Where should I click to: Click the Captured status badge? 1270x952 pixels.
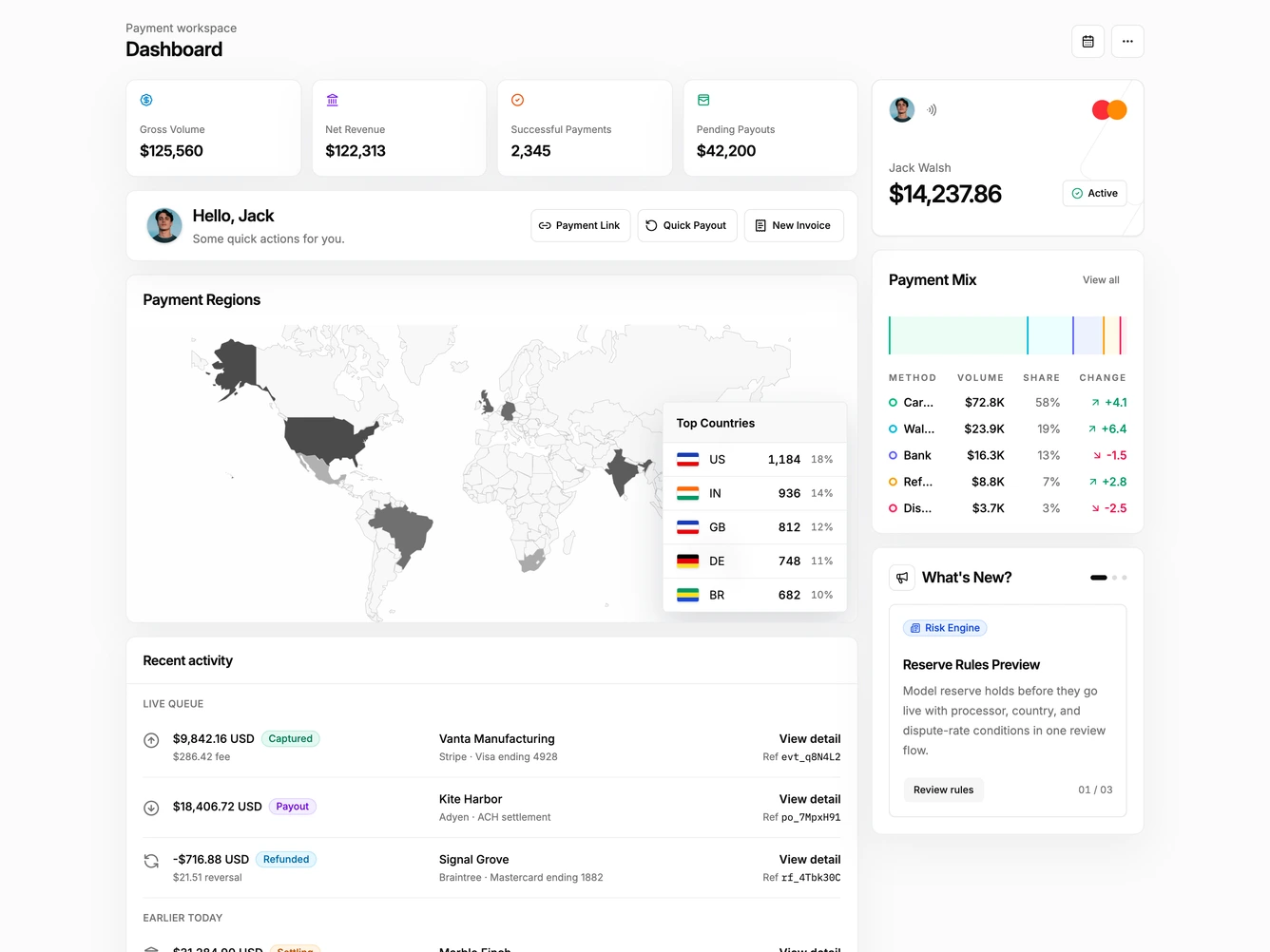coord(290,739)
